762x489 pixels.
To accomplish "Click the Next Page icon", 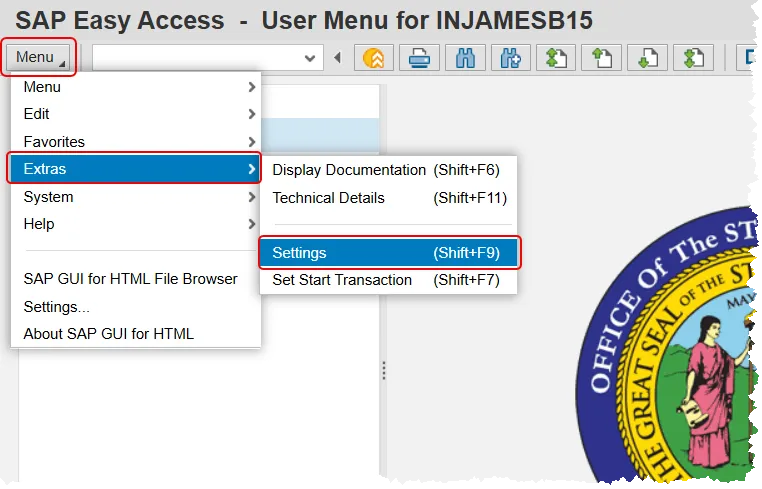I will pyautogui.click(x=647, y=58).
